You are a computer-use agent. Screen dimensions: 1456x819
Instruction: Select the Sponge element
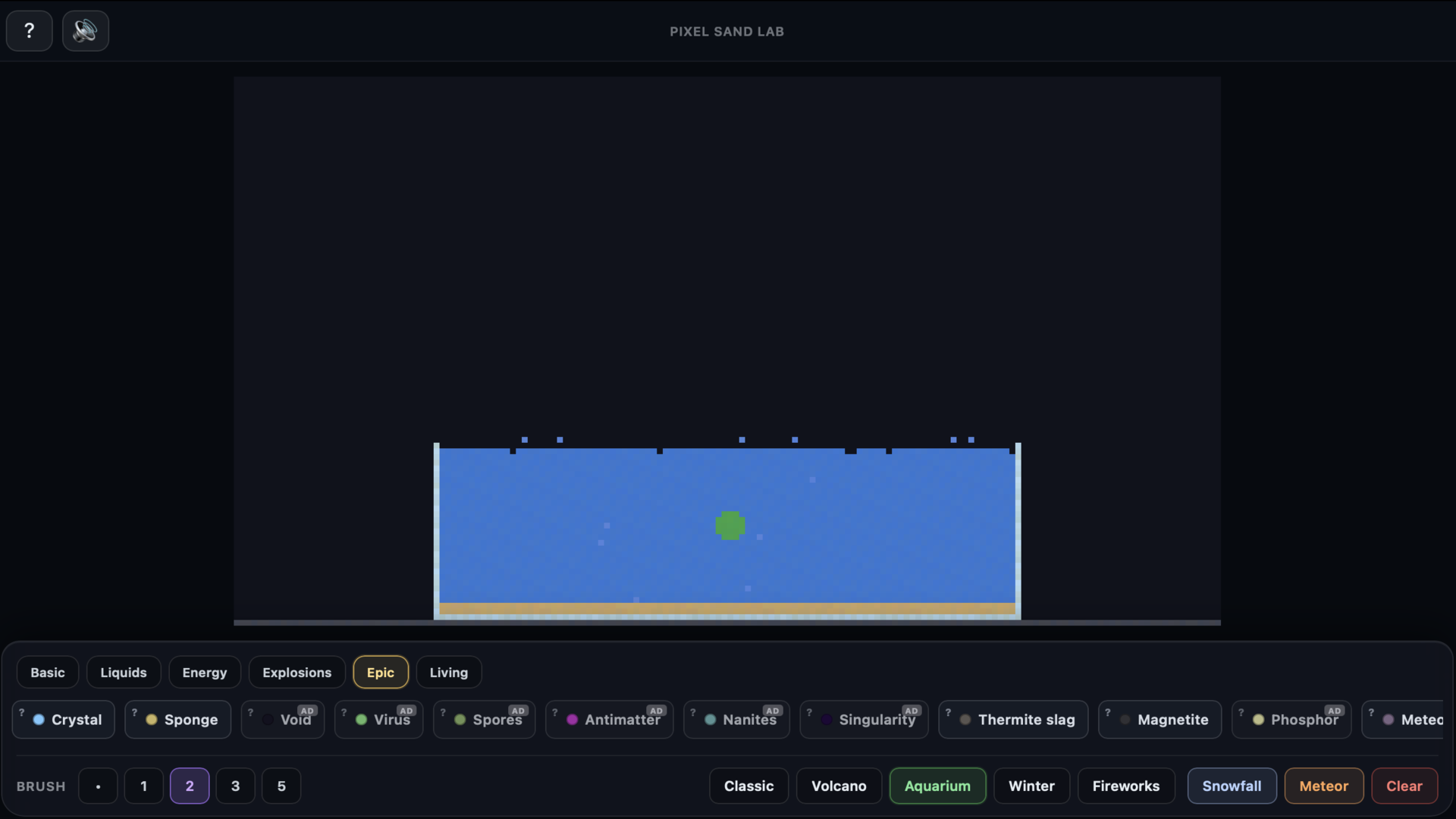(177, 719)
